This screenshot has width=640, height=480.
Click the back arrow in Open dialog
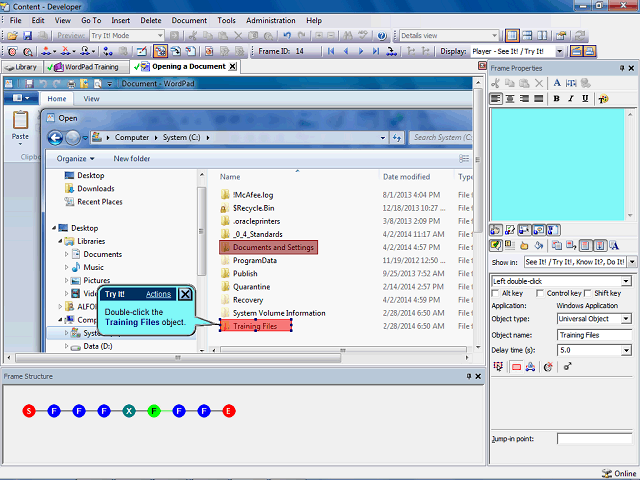coord(56,138)
